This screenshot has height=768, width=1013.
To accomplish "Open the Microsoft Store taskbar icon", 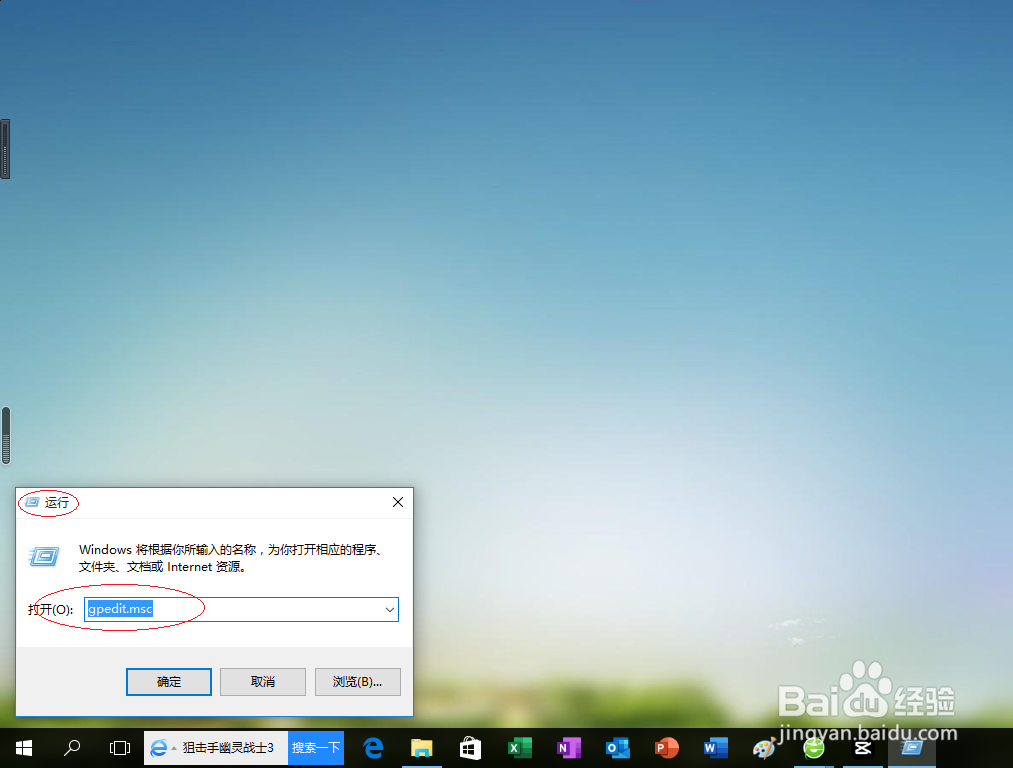I will (x=470, y=748).
